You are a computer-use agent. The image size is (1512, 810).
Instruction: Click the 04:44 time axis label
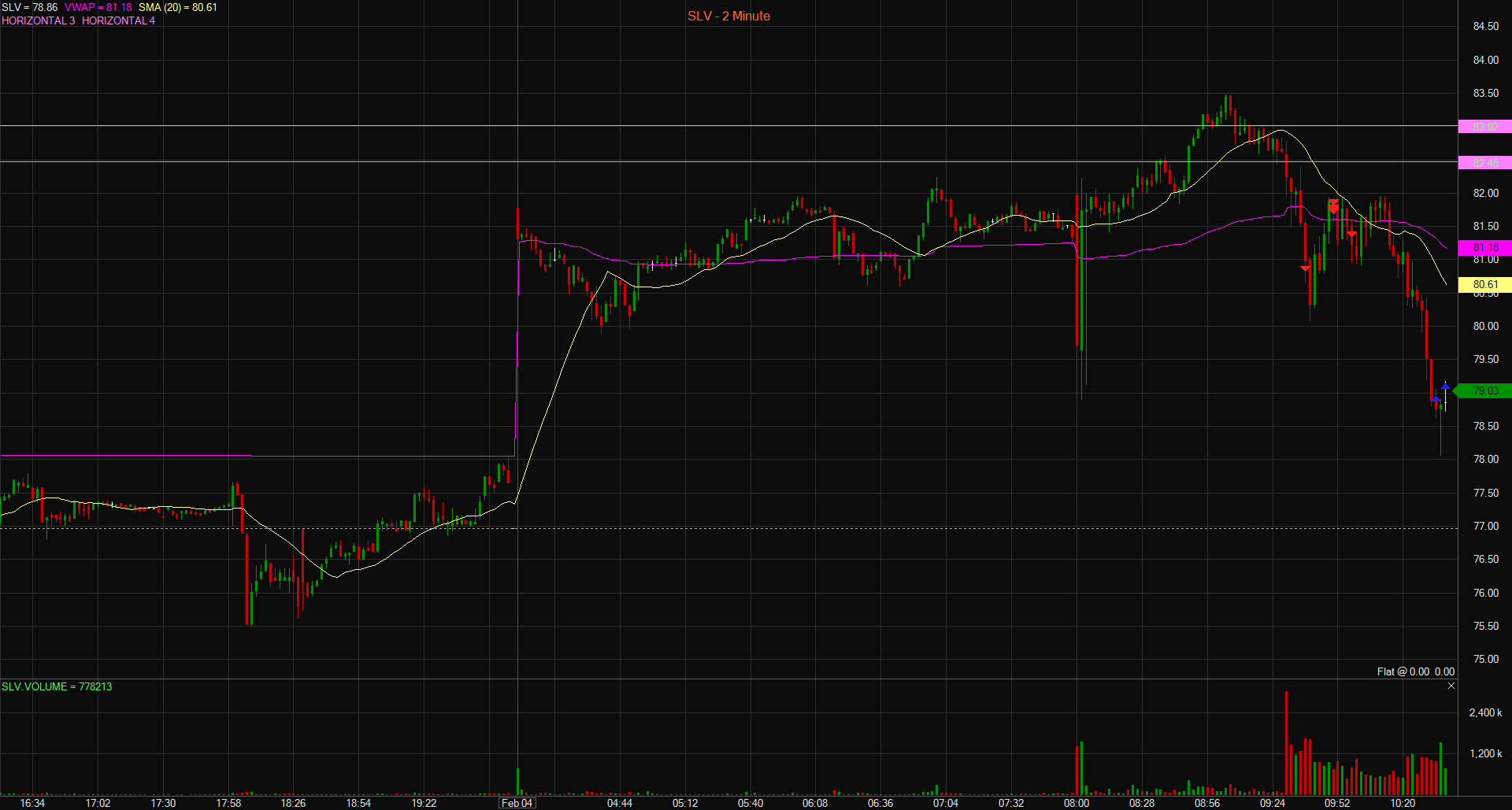tap(620, 803)
